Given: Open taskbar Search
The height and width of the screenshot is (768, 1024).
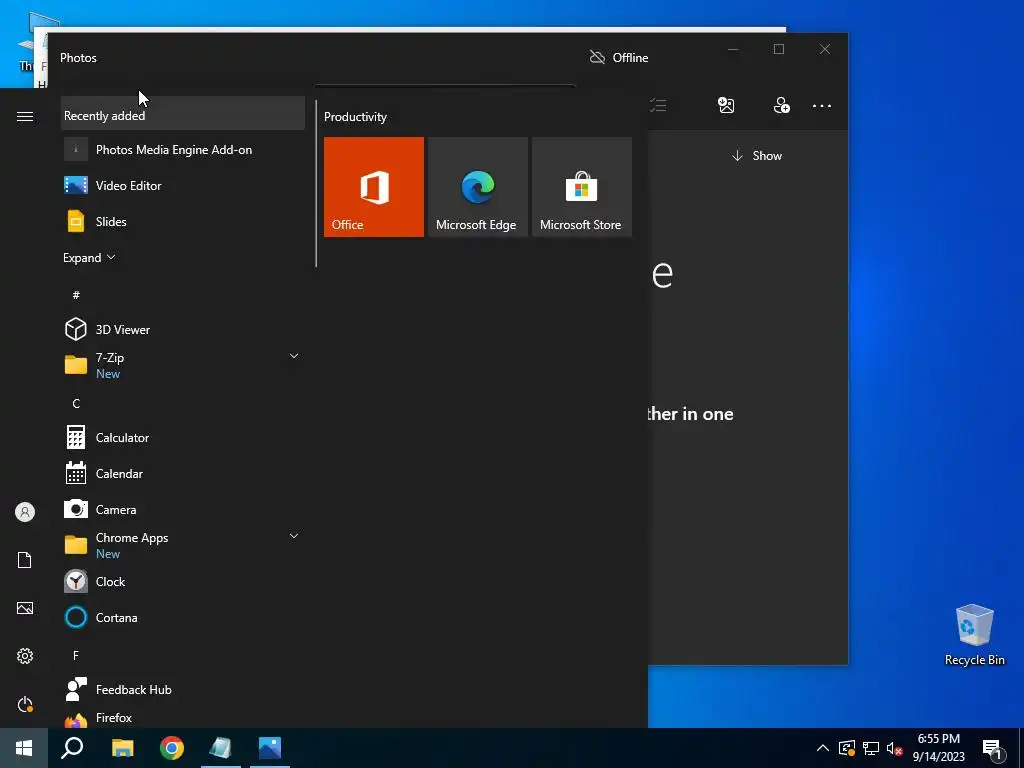Looking at the screenshot, I should pos(72,748).
